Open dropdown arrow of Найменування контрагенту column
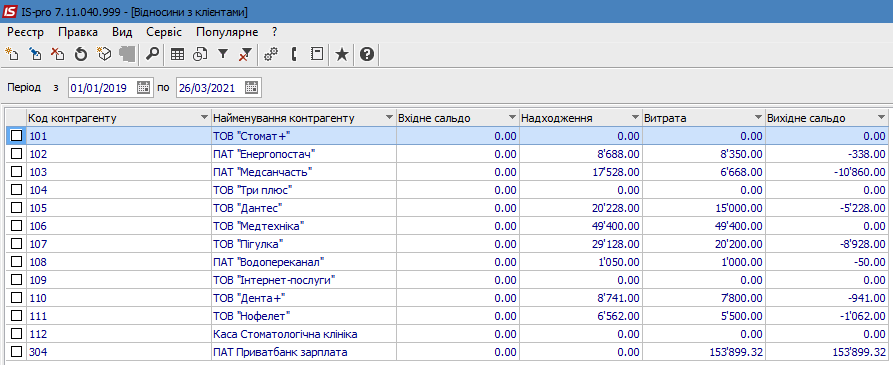The image size is (893, 365). [390, 117]
